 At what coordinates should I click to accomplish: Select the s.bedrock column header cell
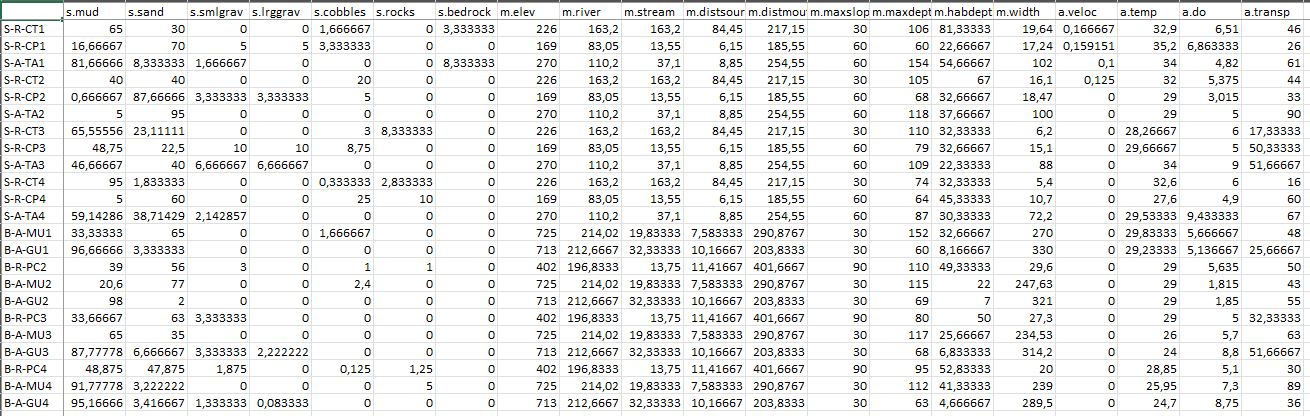tap(467, 12)
